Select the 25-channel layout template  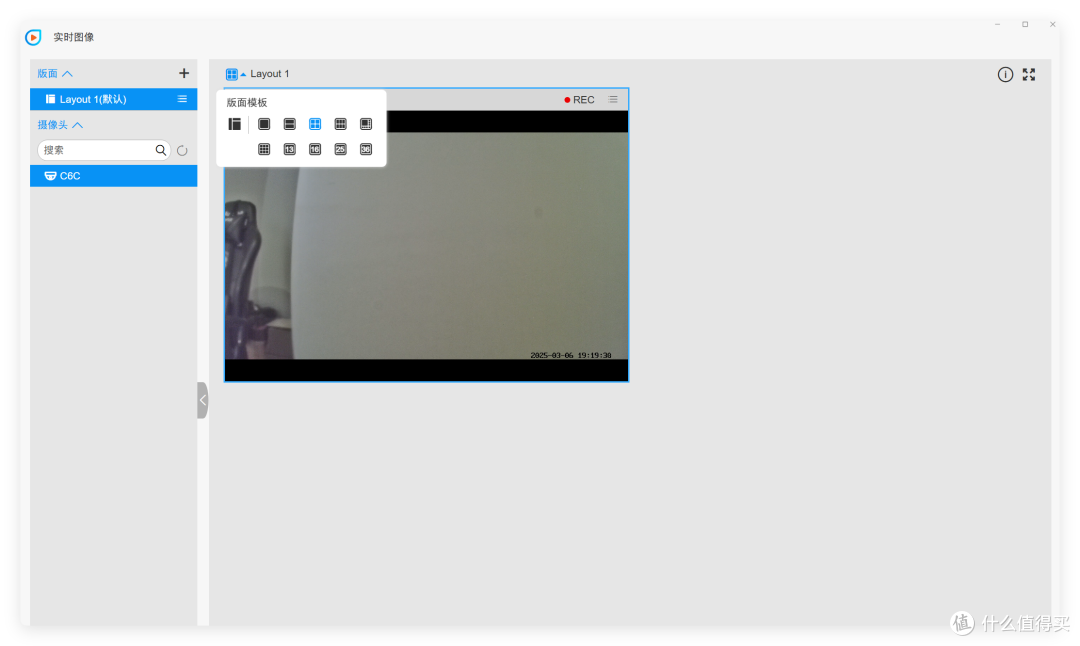point(340,149)
